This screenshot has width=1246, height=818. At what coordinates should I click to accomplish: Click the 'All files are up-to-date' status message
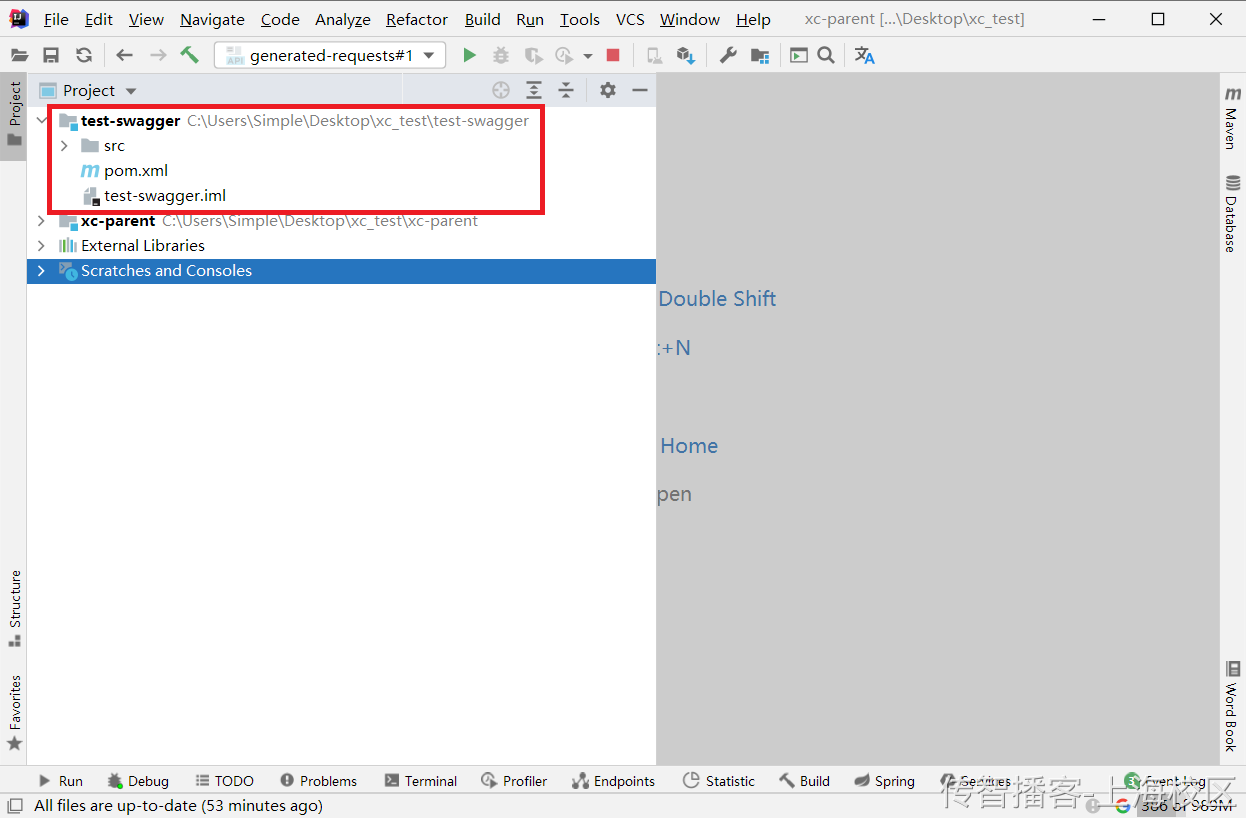178,806
